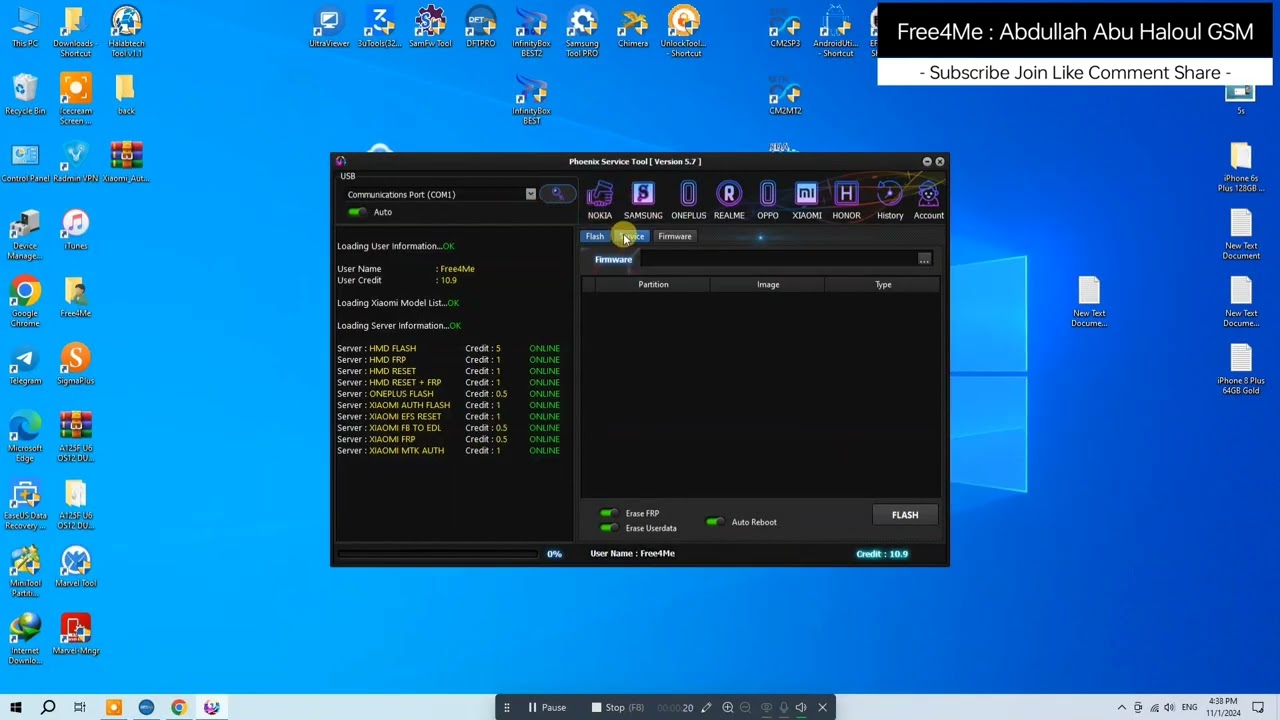The height and width of the screenshot is (720, 1280).
Task: Open DFTPRO desktop shortcut
Action: tap(481, 29)
